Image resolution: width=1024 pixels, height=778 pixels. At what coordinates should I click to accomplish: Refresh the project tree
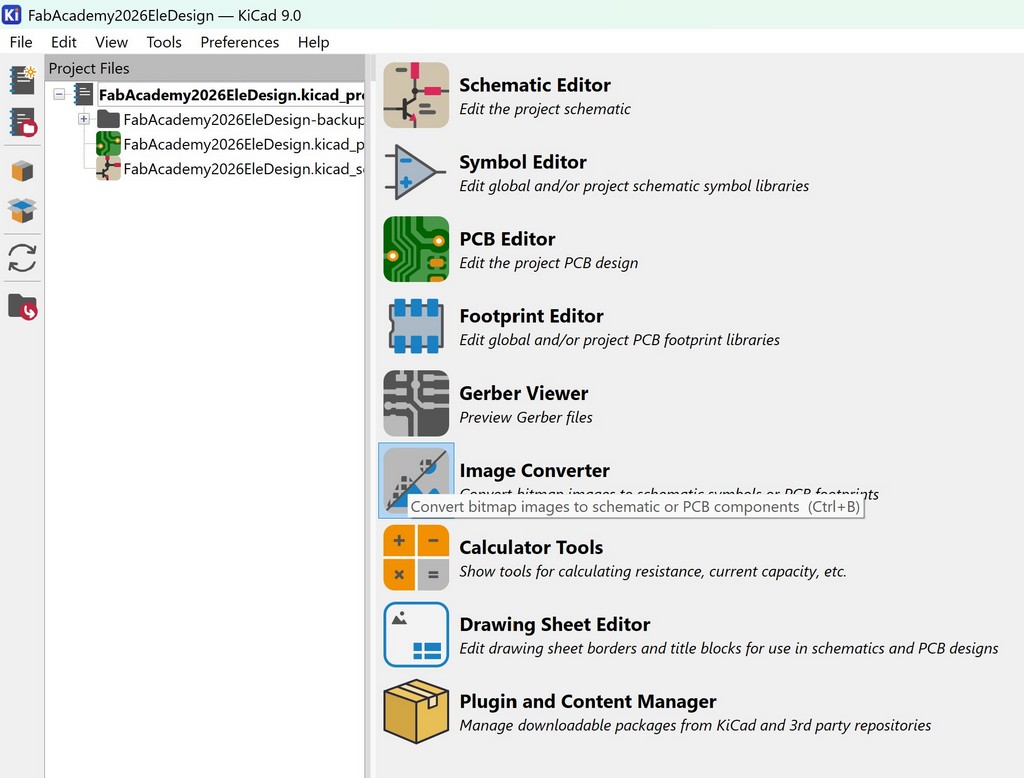click(22, 258)
